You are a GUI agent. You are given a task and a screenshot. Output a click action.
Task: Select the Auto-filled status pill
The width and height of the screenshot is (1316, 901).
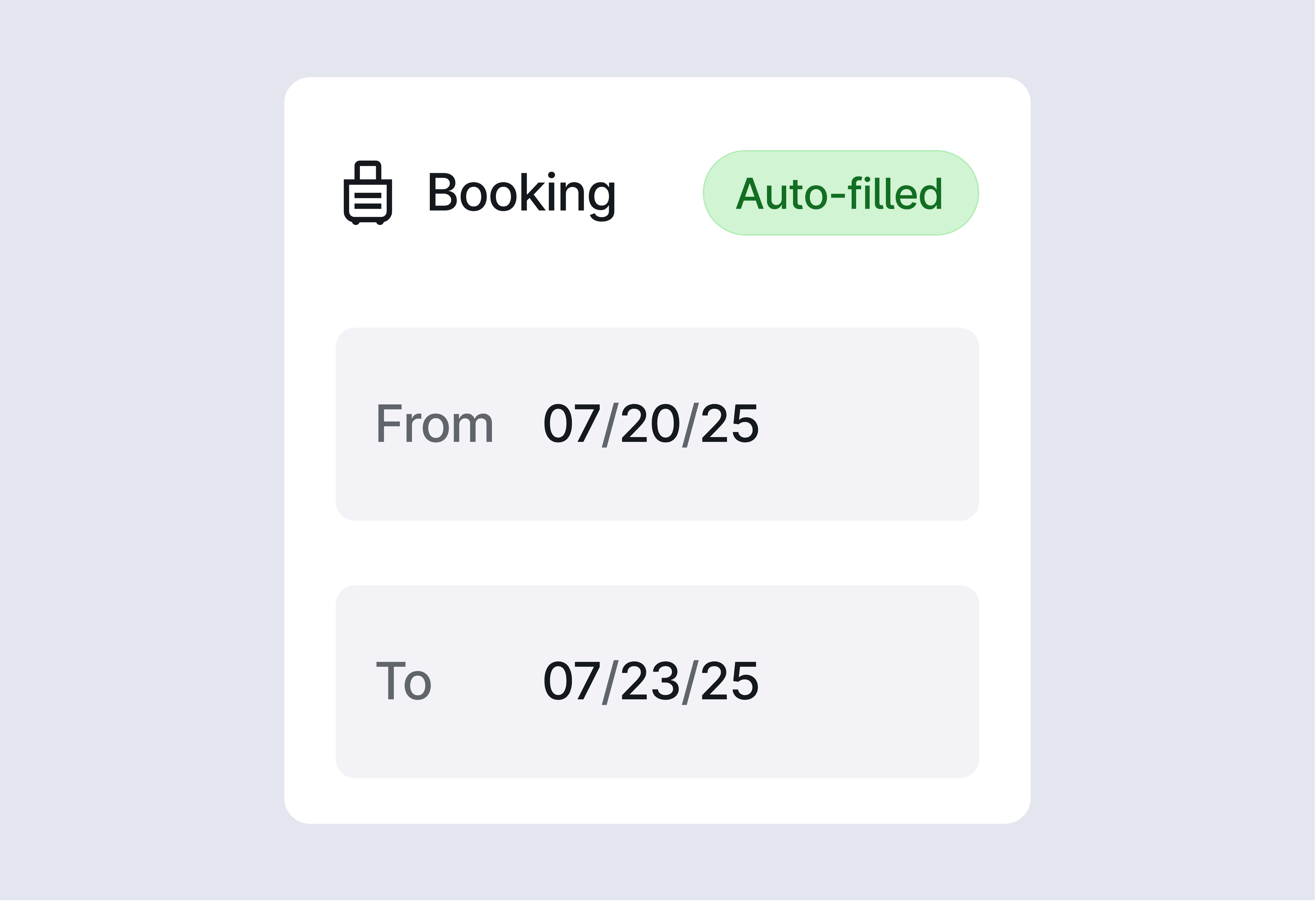pyautogui.click(x=840, y=193)
